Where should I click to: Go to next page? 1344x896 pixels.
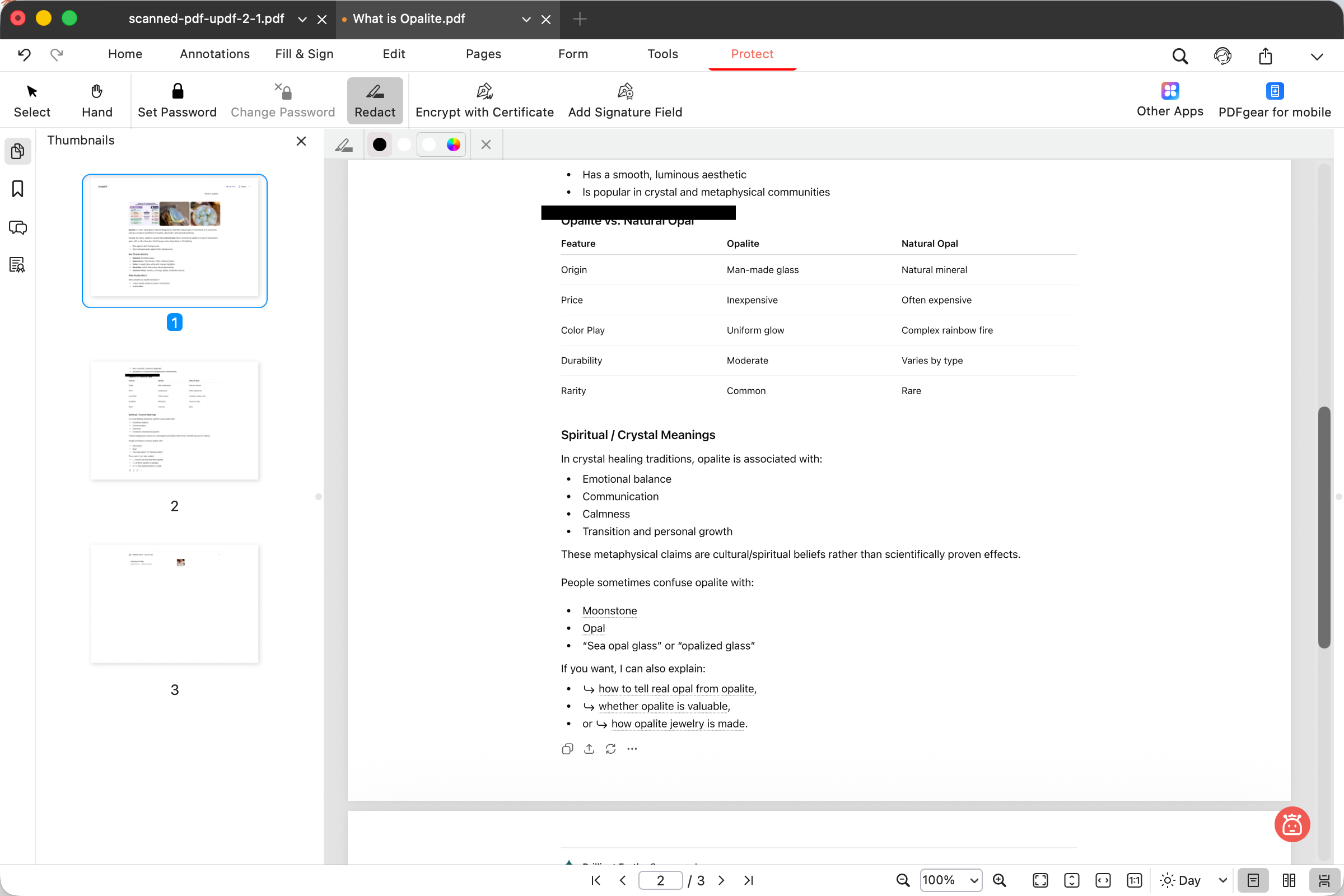click(x=721, y=880)
